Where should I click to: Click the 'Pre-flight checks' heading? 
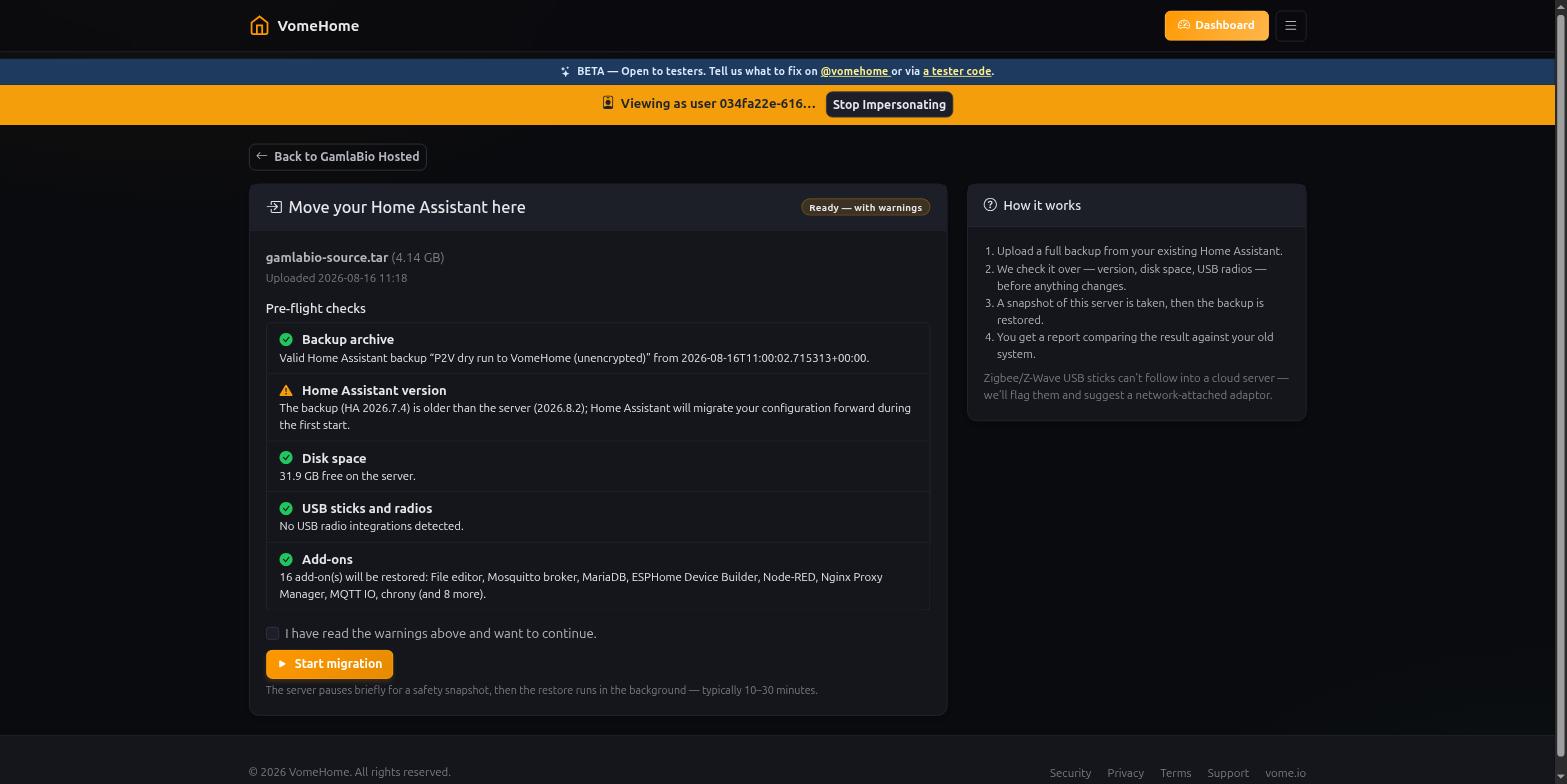click(x=315, y=309)
